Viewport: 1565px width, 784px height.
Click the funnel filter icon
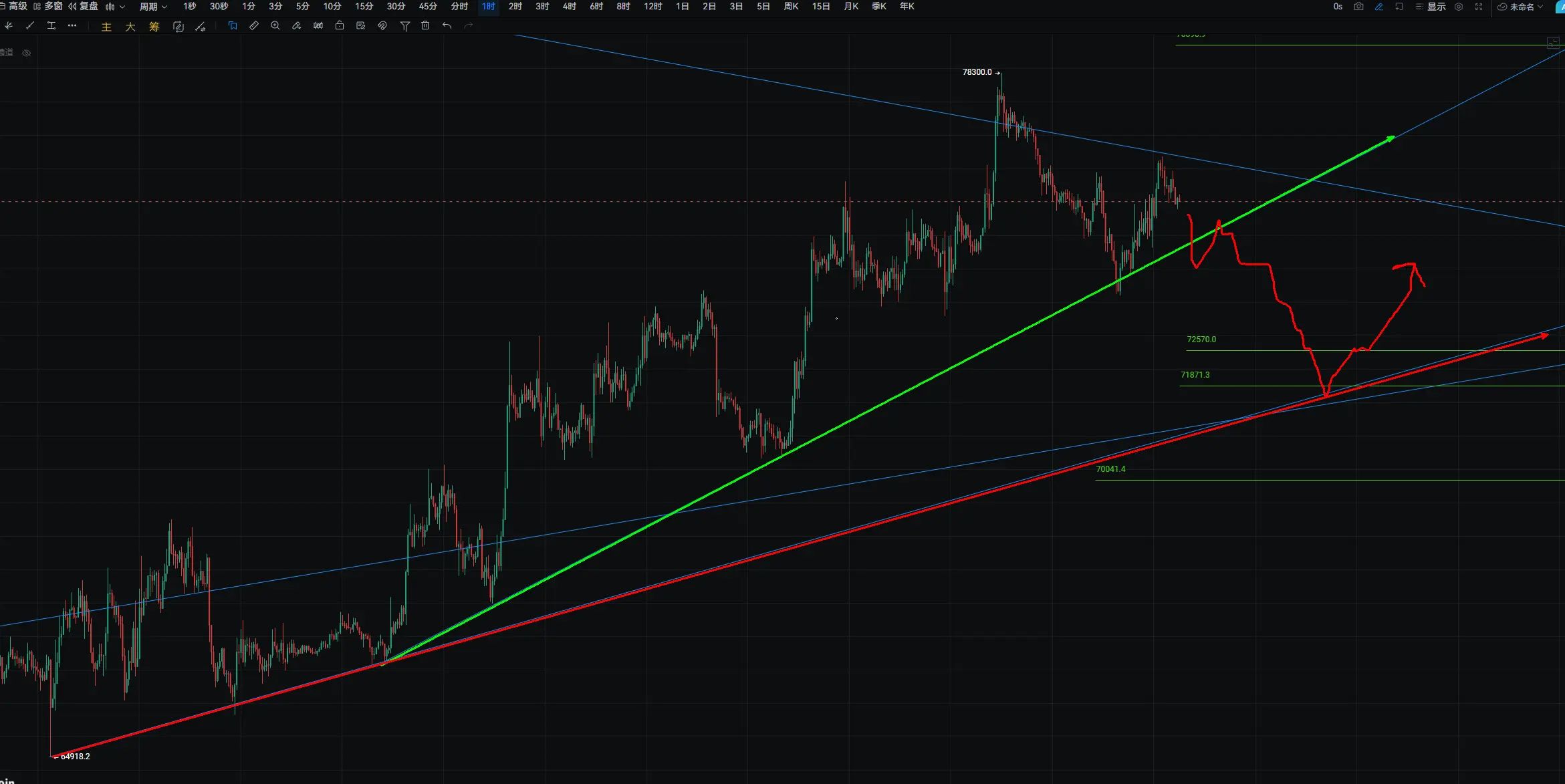tap(404, 26)
